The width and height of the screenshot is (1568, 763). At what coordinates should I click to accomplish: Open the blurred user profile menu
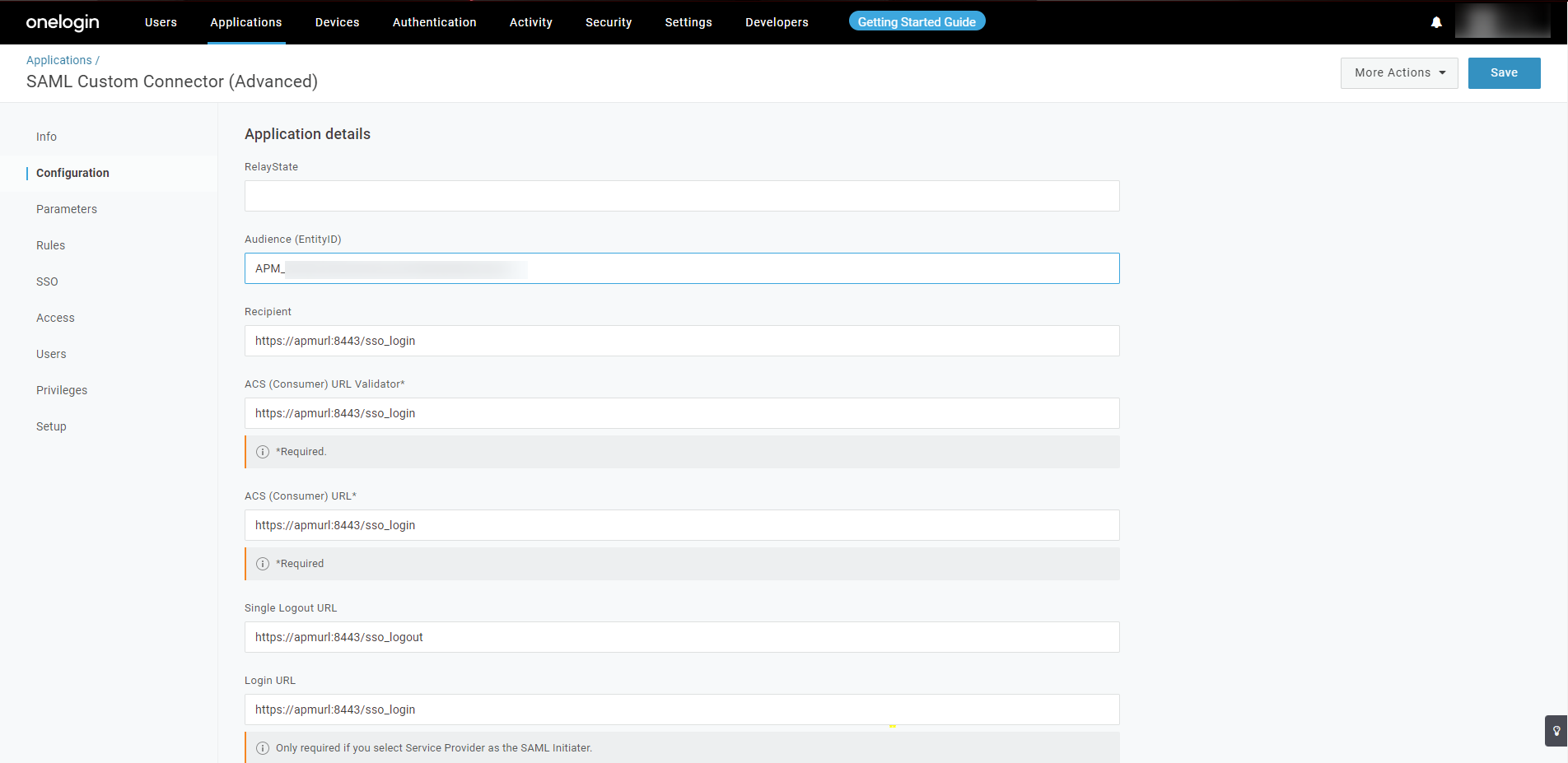click(x=1502, y=22)
